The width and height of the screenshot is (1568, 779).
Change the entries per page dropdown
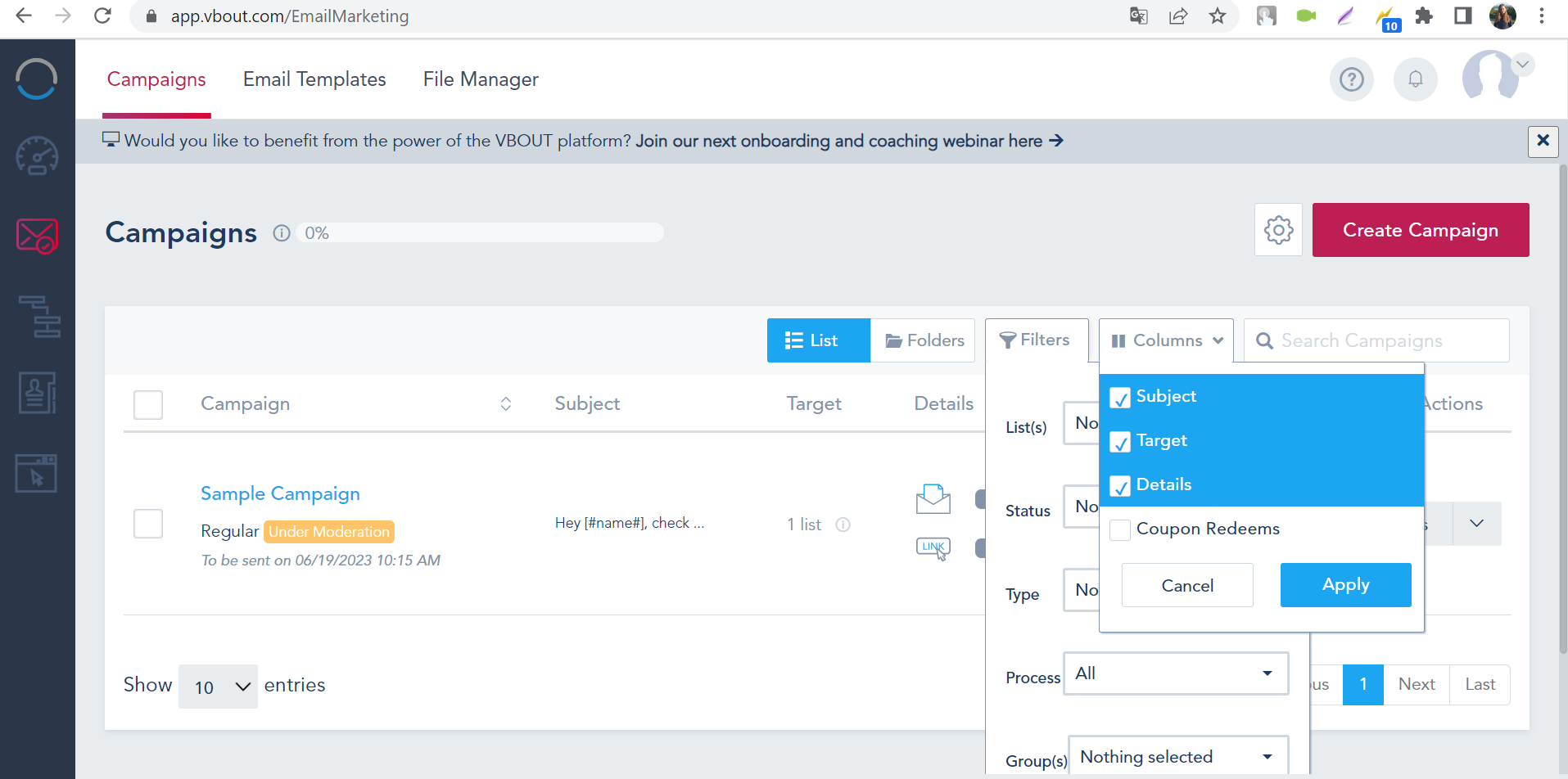(218, 687)
